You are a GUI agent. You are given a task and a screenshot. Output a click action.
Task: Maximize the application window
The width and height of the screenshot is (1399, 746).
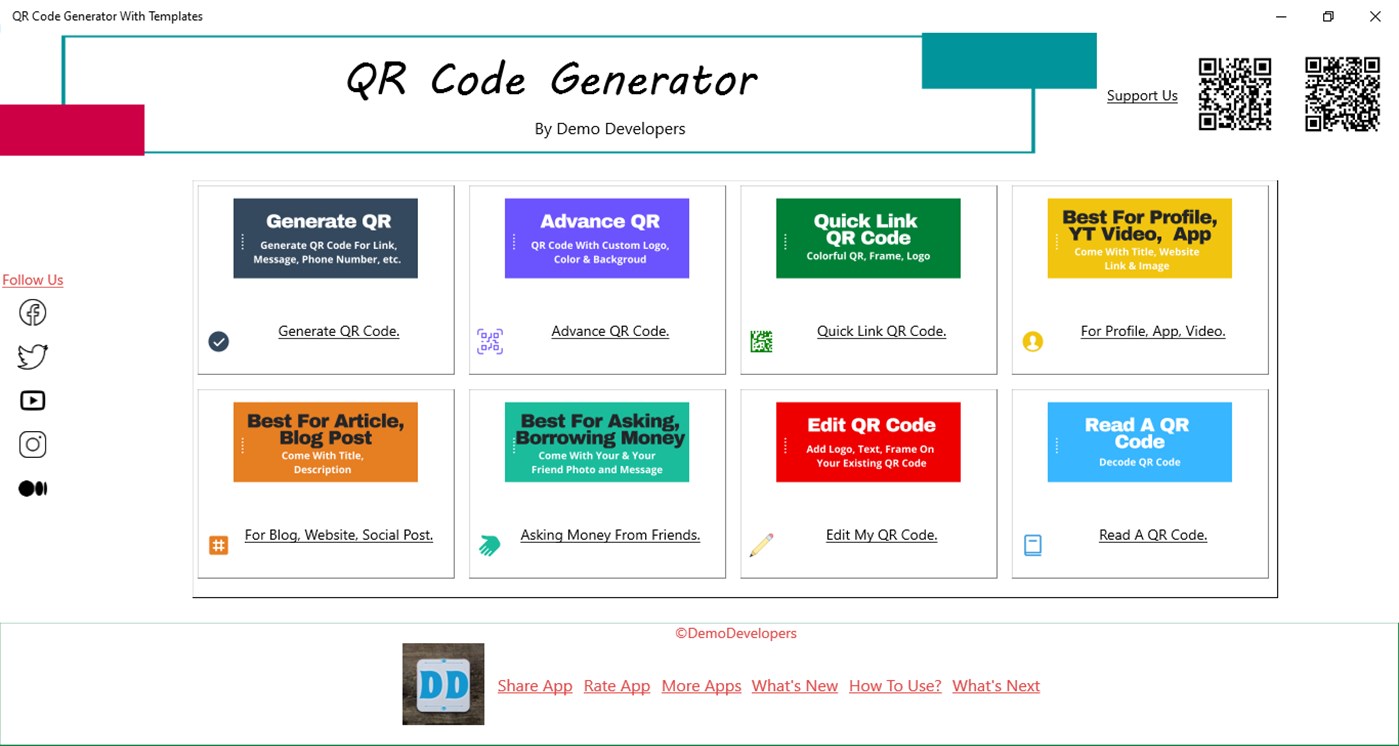point(1328,16)
